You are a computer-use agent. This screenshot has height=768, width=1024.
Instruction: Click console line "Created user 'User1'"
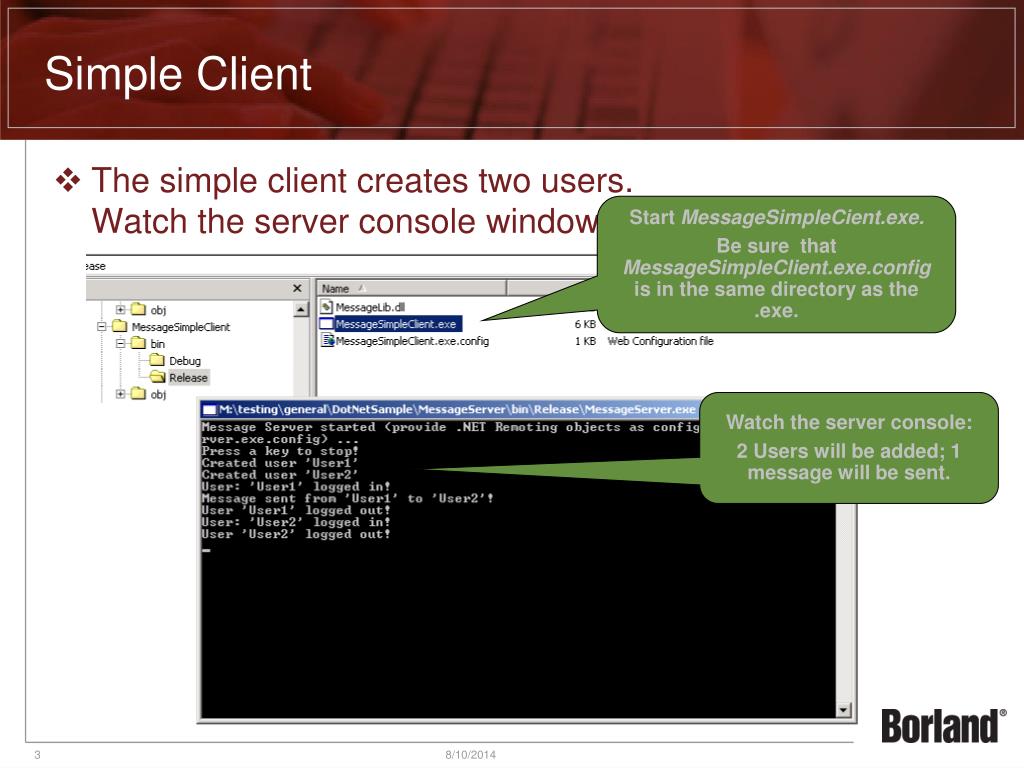coord(280,463)
